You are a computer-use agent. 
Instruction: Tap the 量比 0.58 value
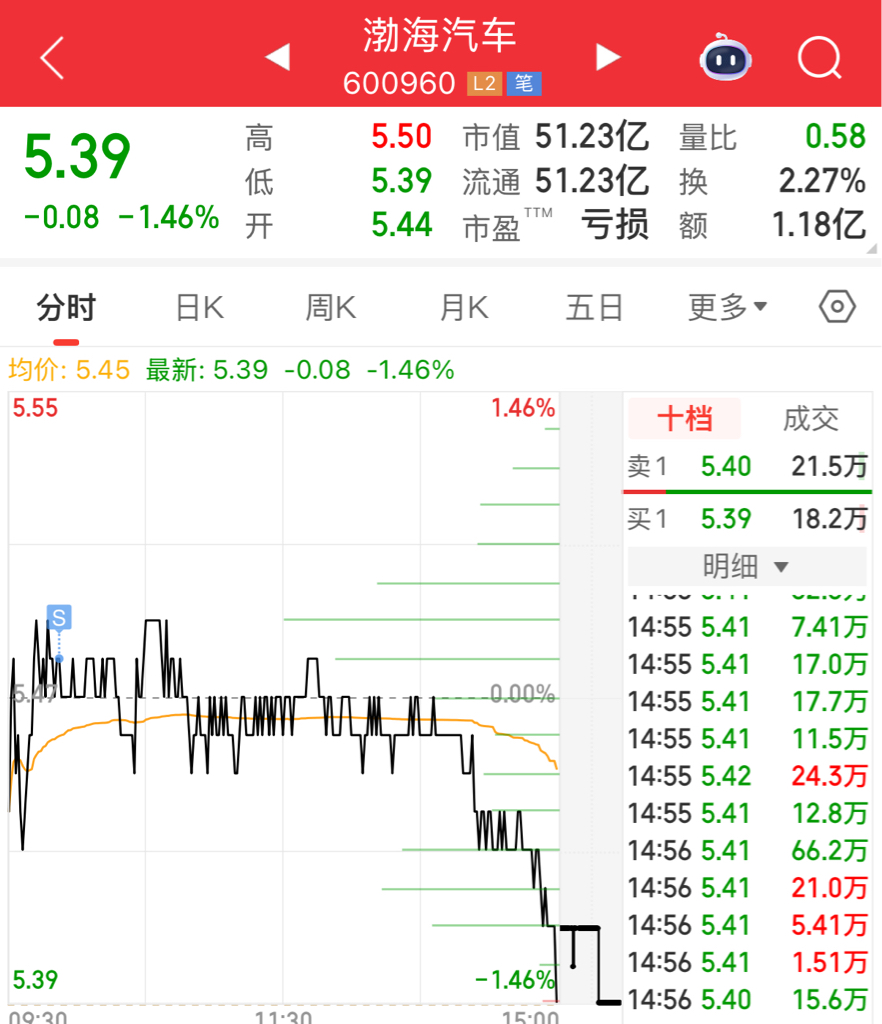coord(835,137)
